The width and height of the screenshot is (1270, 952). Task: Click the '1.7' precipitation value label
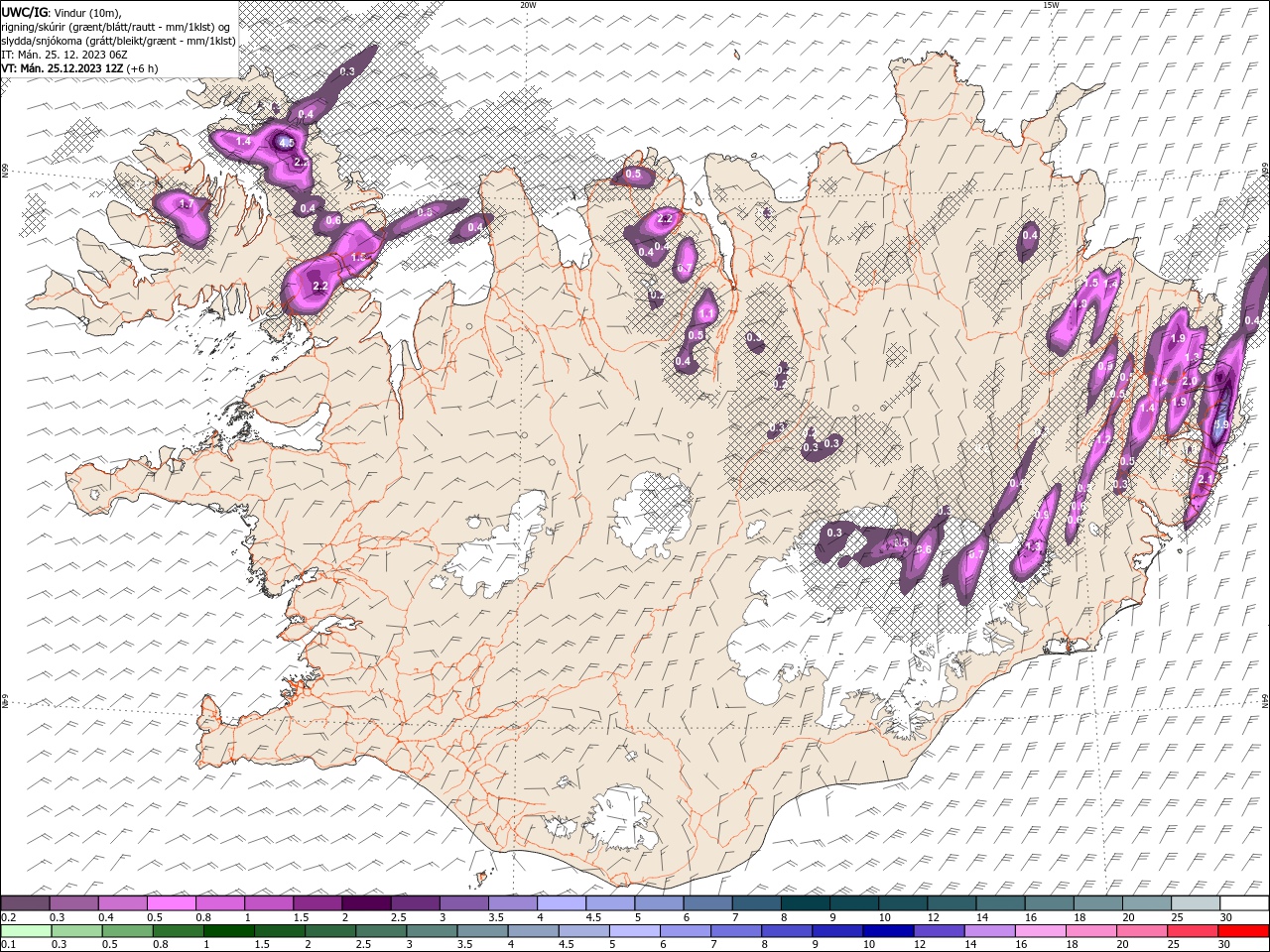tap(185, 204)
